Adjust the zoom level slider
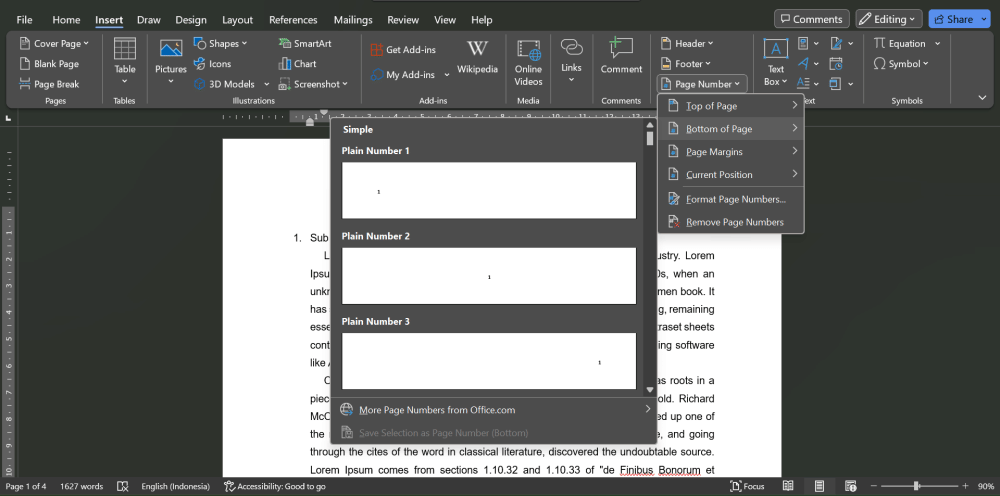 click(916, 486)
